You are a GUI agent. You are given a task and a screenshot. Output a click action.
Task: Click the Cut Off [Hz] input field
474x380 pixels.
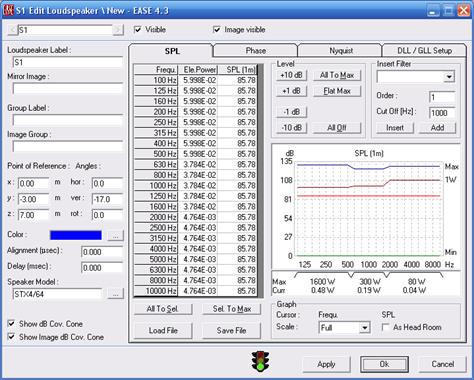tap(442, 113)
